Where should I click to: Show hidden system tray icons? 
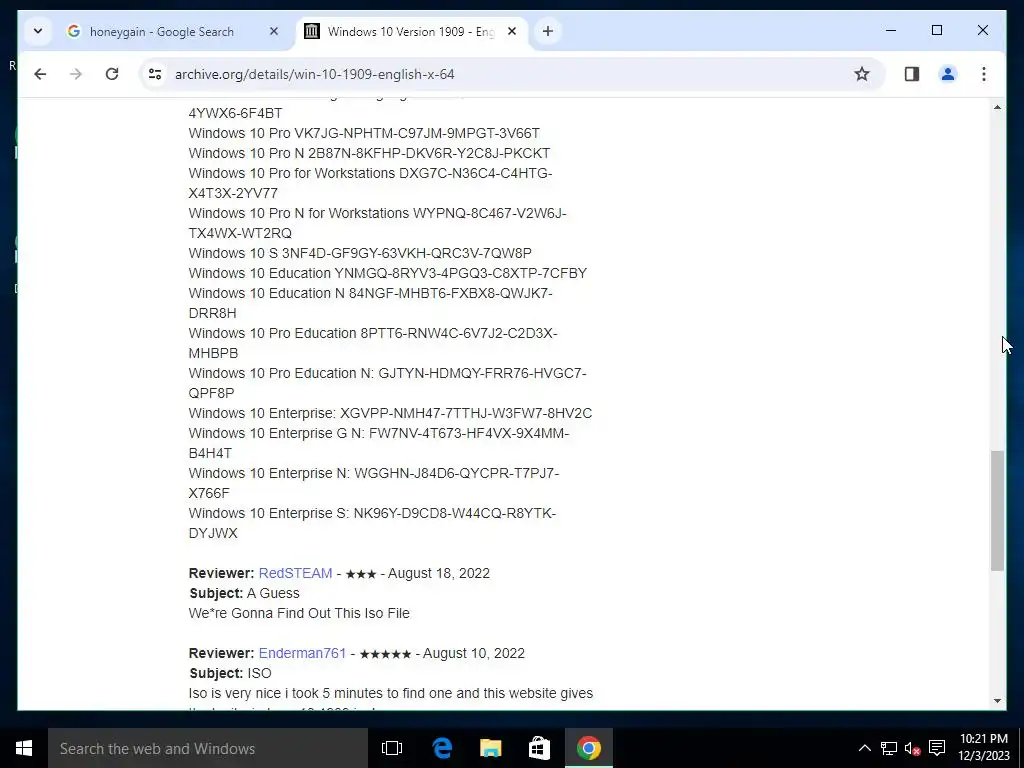coord(864,748)
